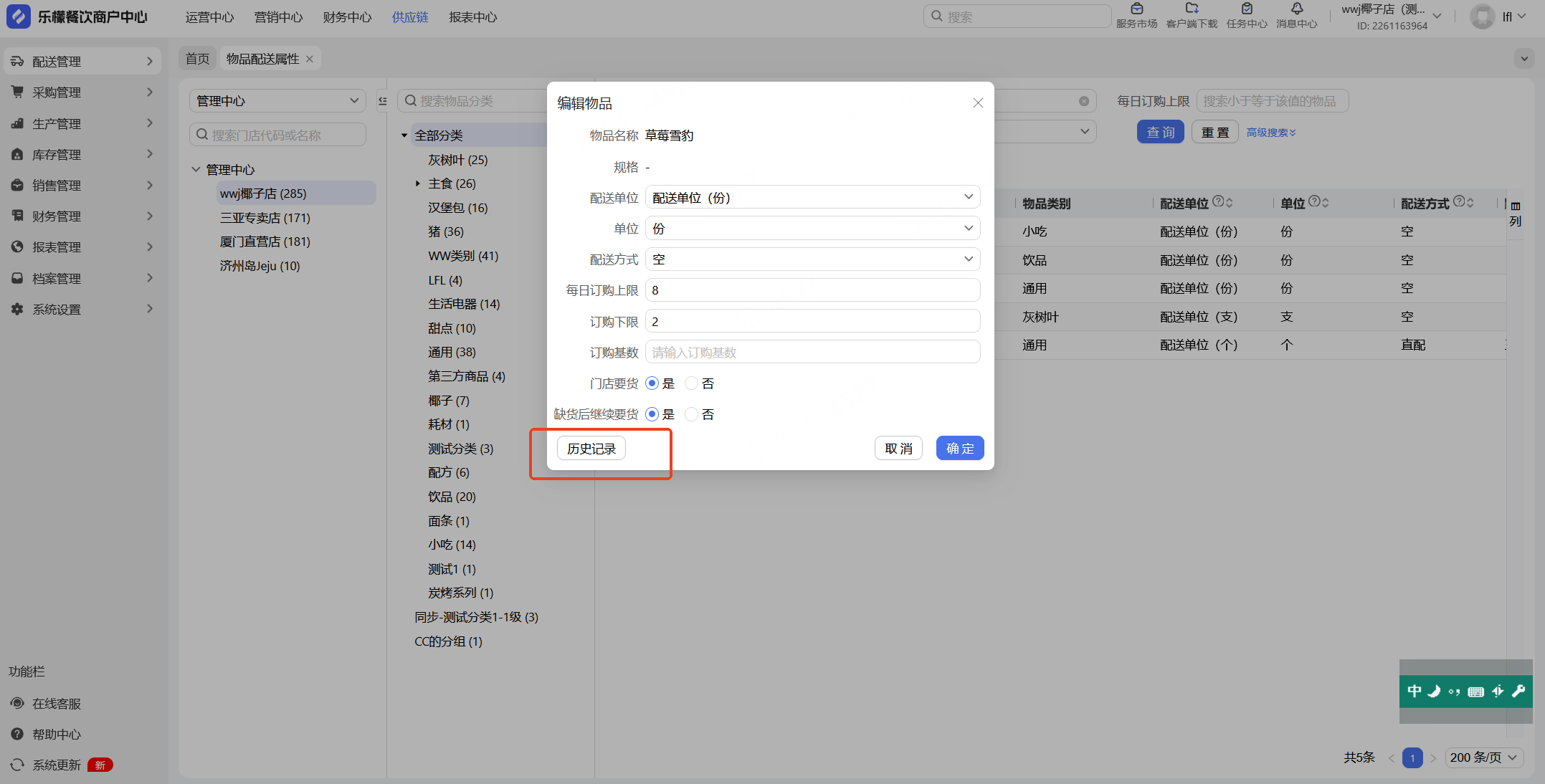
Task: Click the 客户端下载 download icon
Action: click(x=1192, y=10)
